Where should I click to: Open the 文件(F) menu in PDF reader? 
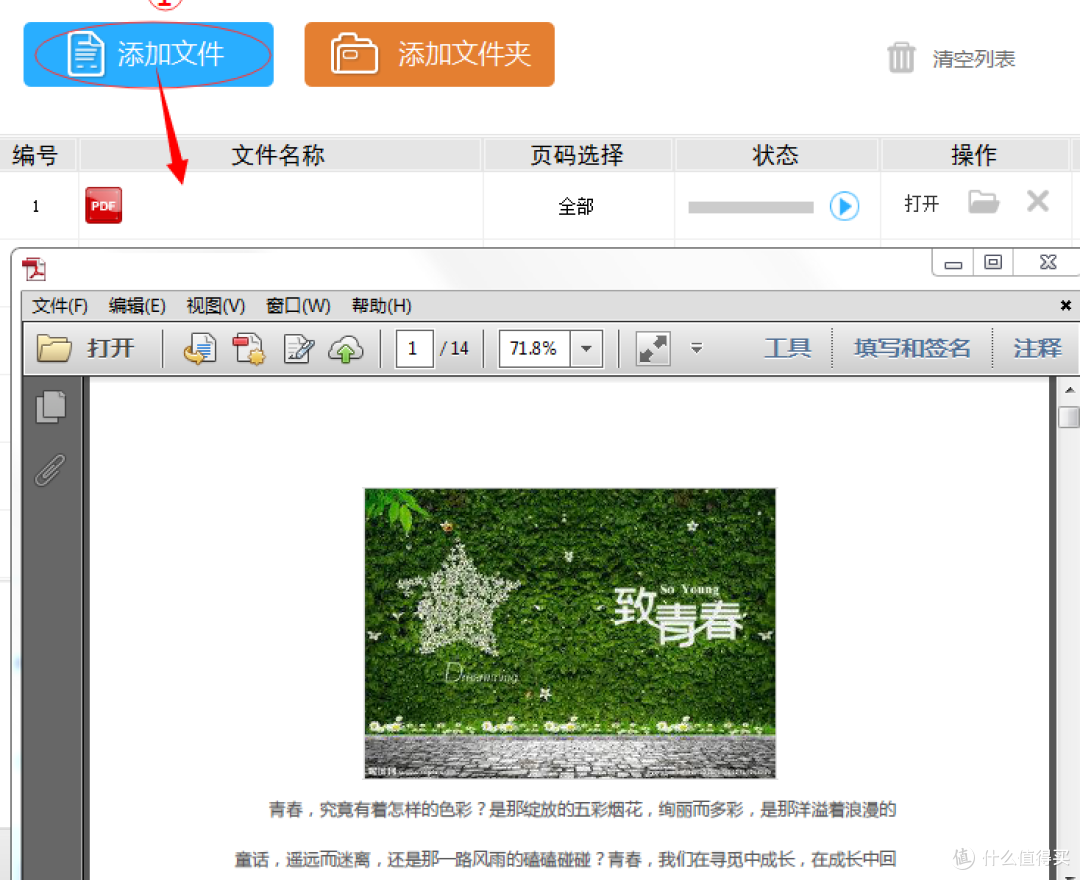tap(60, 306)
